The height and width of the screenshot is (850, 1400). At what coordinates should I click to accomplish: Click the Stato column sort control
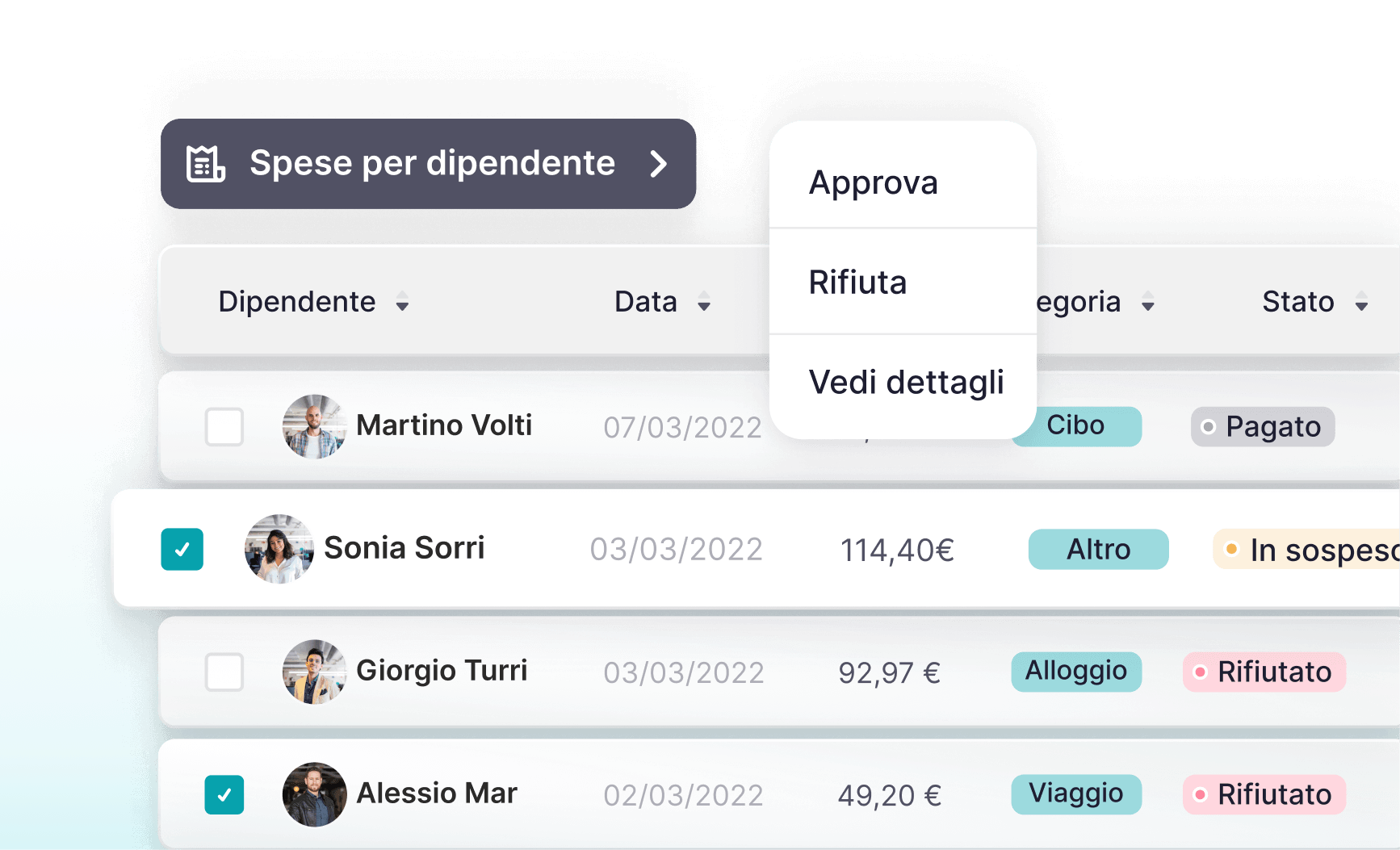coord(1363,304)
